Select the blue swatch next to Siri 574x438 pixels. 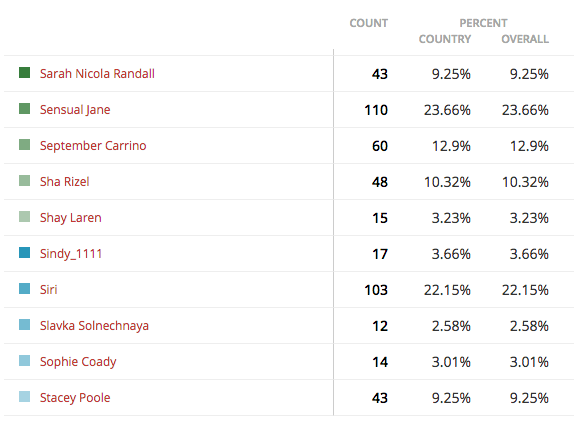pos(25,289)
